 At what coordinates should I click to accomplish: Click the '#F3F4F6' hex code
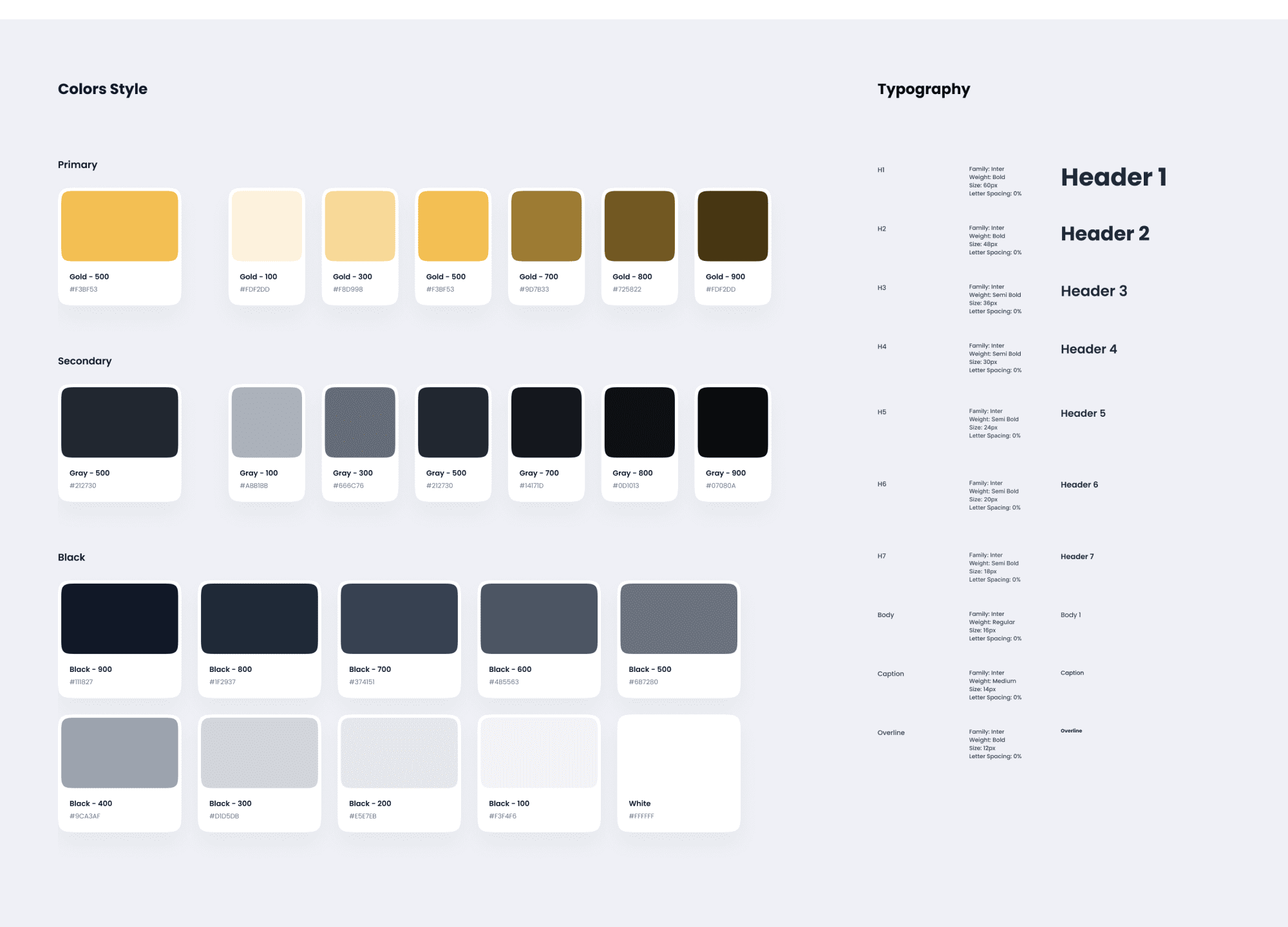(502, 816)
